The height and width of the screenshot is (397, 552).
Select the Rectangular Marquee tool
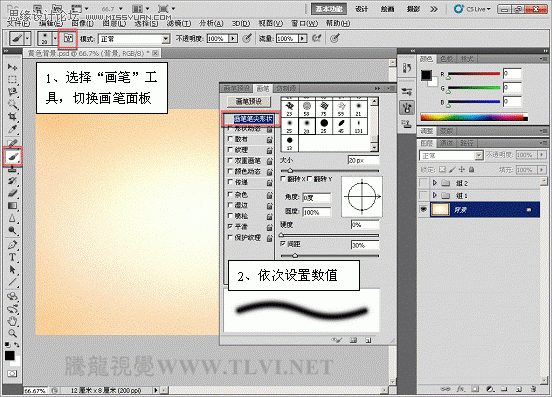pos(12,79)
